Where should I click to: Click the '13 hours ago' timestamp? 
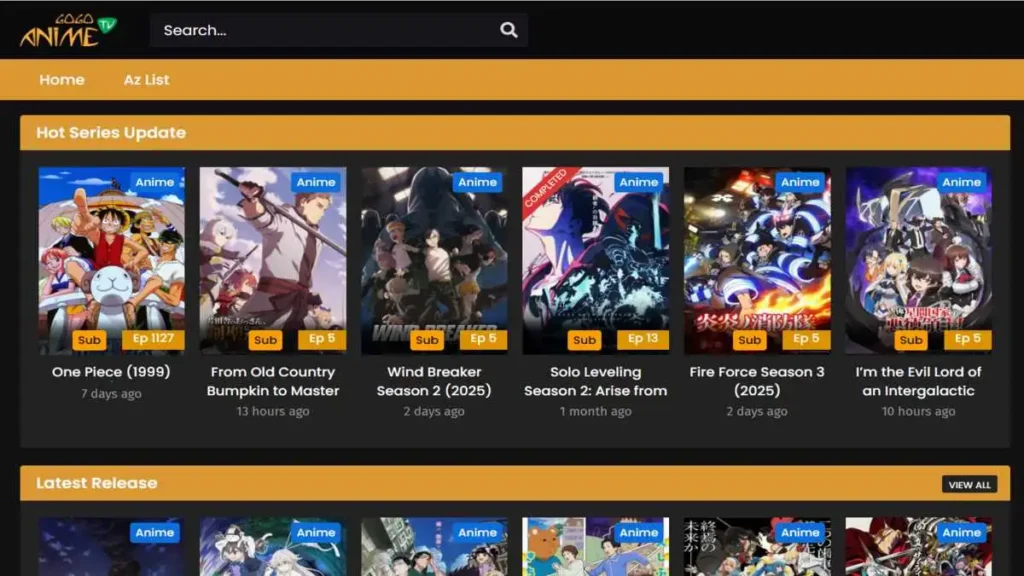(x=273, y=411)
